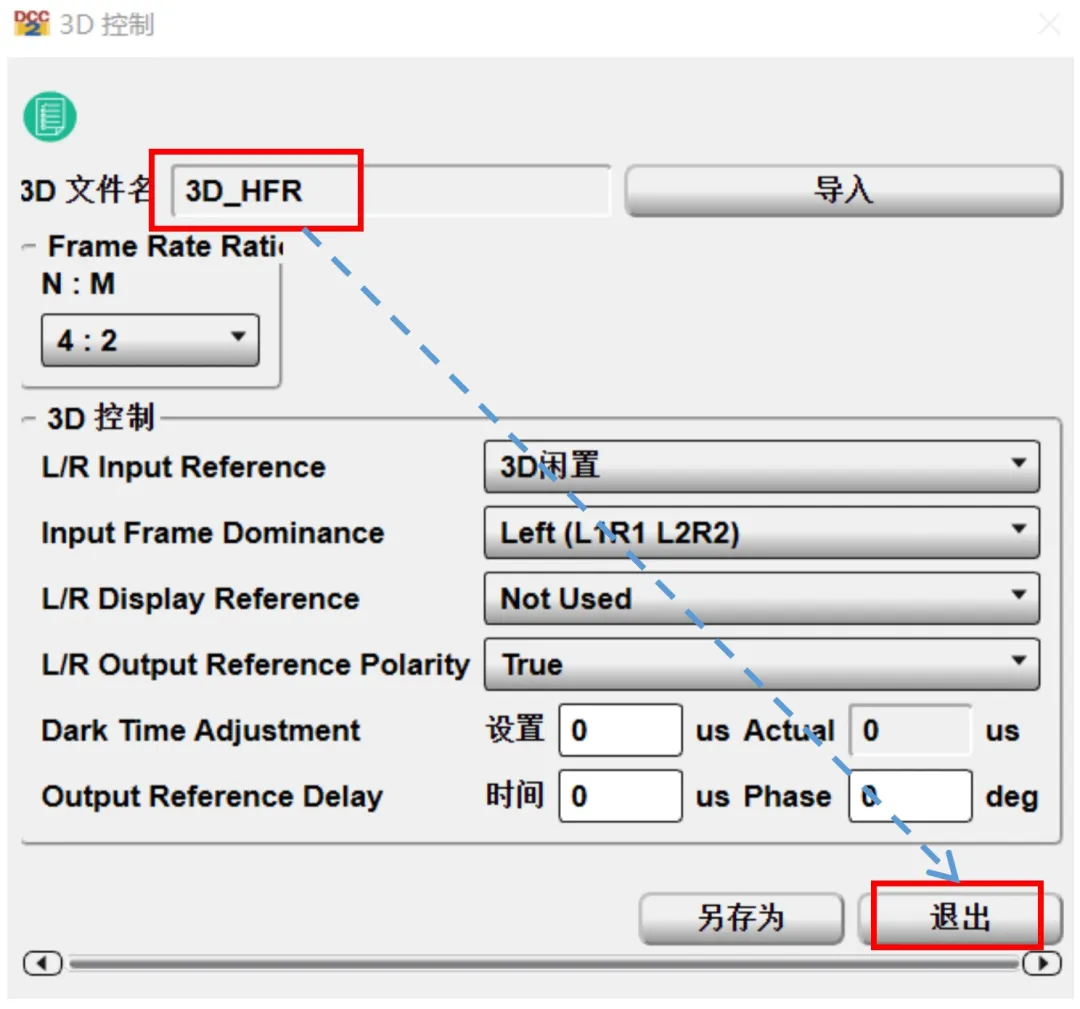Viewport: 1080px width, 1009px height.
Task: Close the 3D 控制 window
Action: click(x=1049, y=24)
